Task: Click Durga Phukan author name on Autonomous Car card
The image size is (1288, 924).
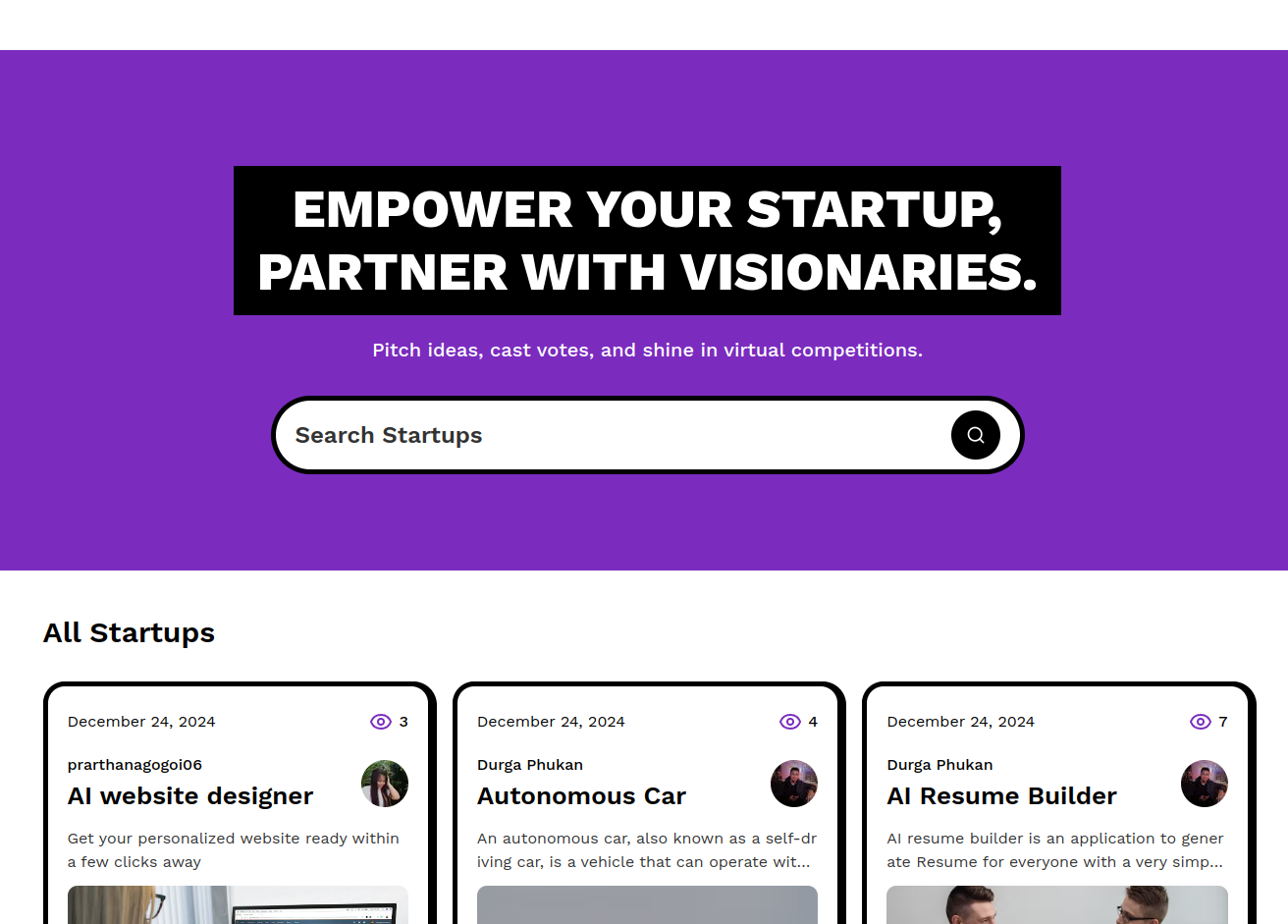Action: [x=530, y=765]
